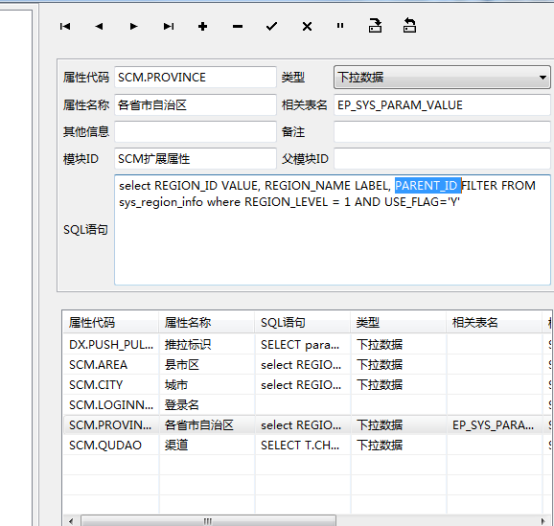This screenshot has height=526, width=554.
Task: Click the empty 备注 input field
Action: (442, 132)
